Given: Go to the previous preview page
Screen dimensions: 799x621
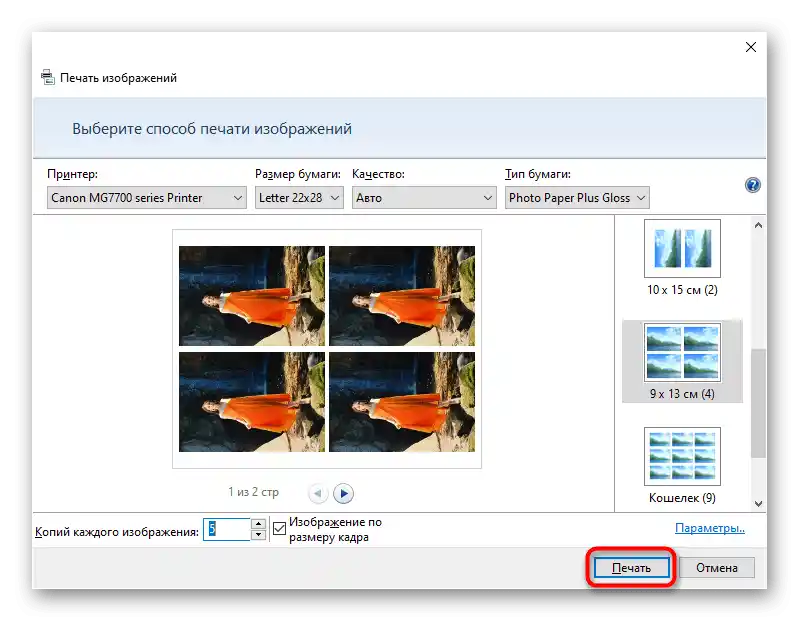Looking at the screenshot, I should (317, 493).
